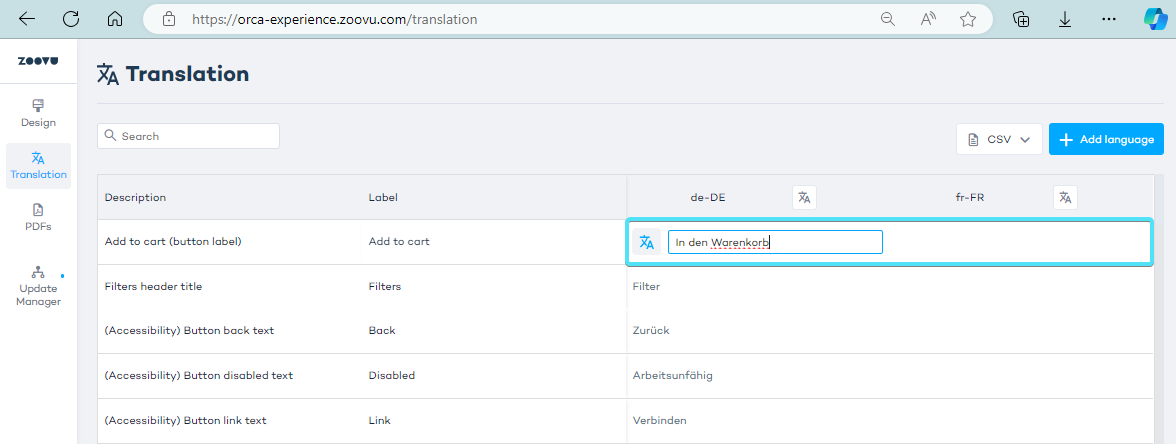1176x444 pixels.
Task: Click the browser refresh icon
Action: click(x=71, y=19)
